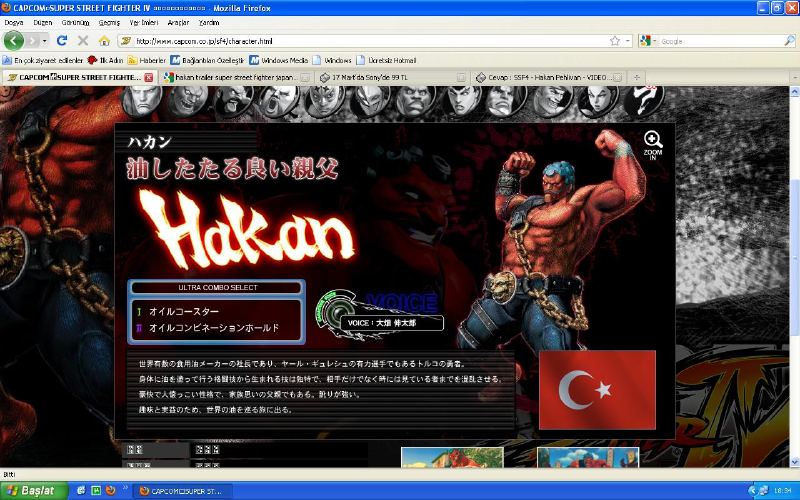The image size is (800, 500).
Task: Open the Araçlar menu
Action: coord(178,22)
